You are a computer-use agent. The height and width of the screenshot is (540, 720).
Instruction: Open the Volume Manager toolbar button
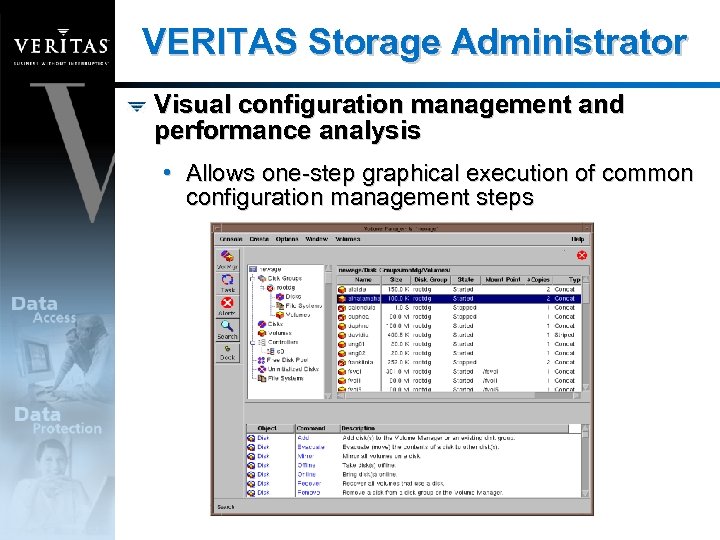click(x=227, y=259)
